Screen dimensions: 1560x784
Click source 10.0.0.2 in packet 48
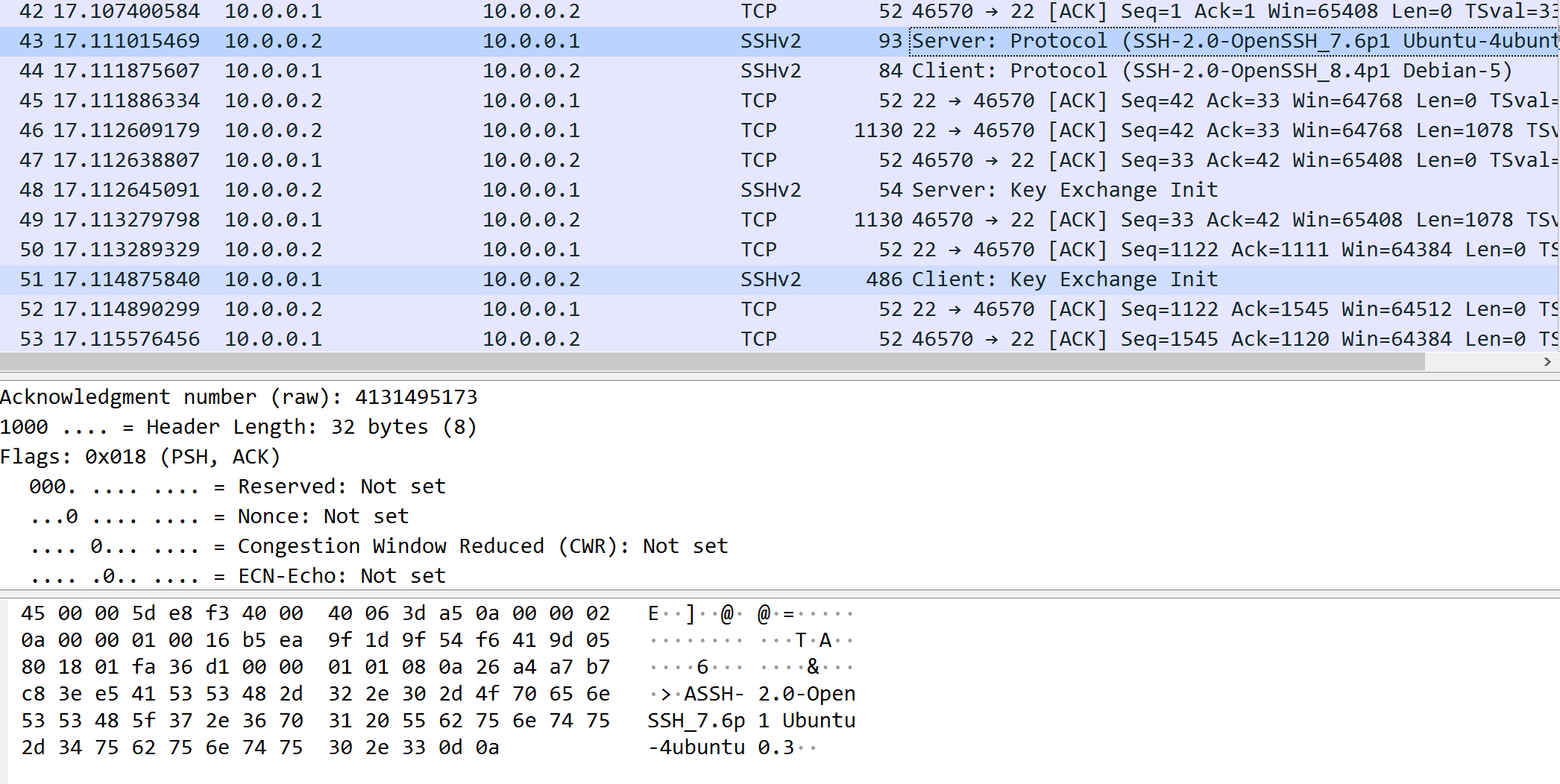click(x=273, y=190)
